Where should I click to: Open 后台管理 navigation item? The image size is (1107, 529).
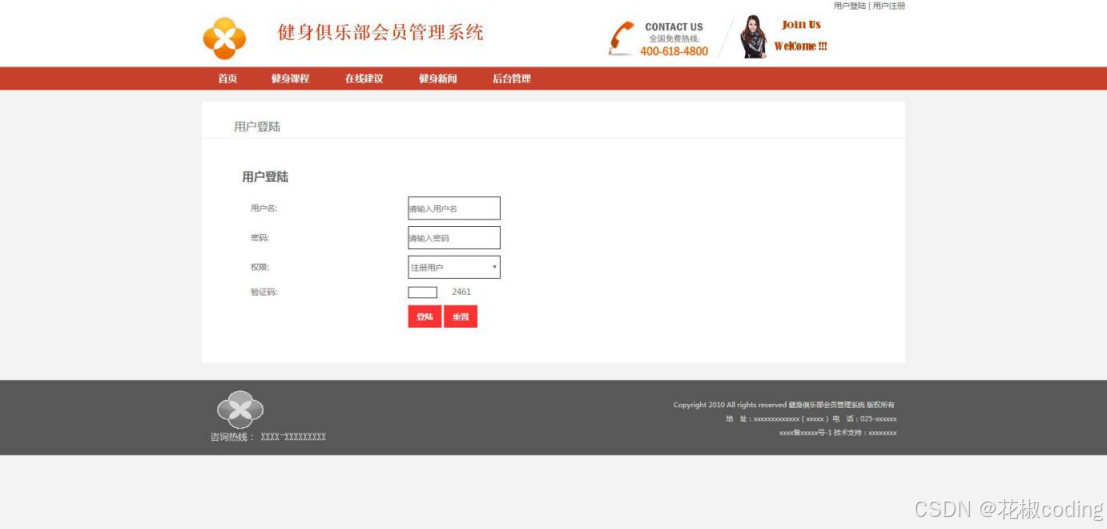pyautogui.click(x=511, y=78)
